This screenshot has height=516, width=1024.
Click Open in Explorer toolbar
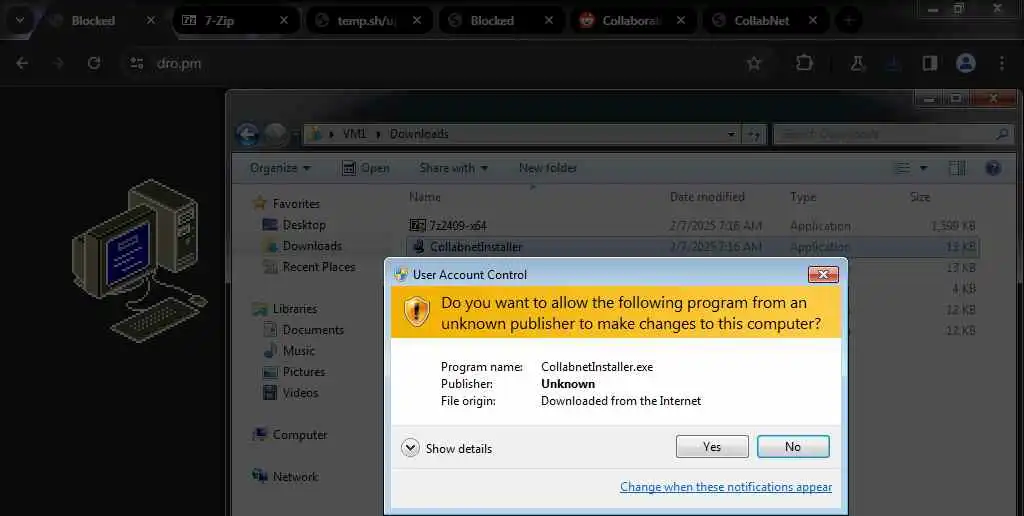[366, 168]
